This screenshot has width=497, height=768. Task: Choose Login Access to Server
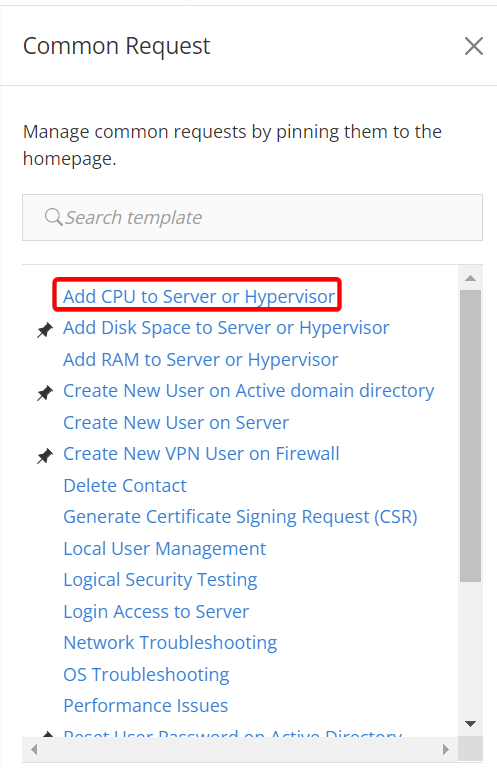pos(156,612)
